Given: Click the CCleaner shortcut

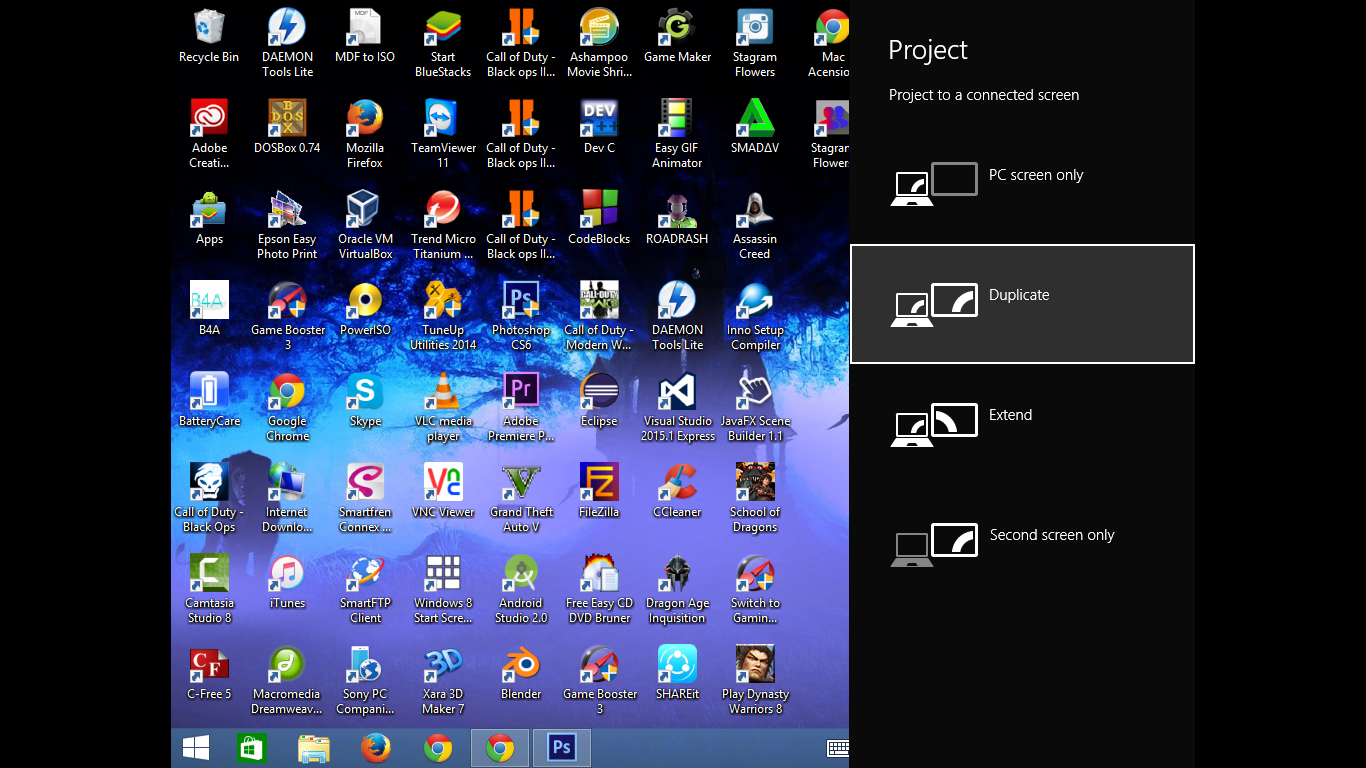Looking at the screenshot, I should [x=677, y=491].
